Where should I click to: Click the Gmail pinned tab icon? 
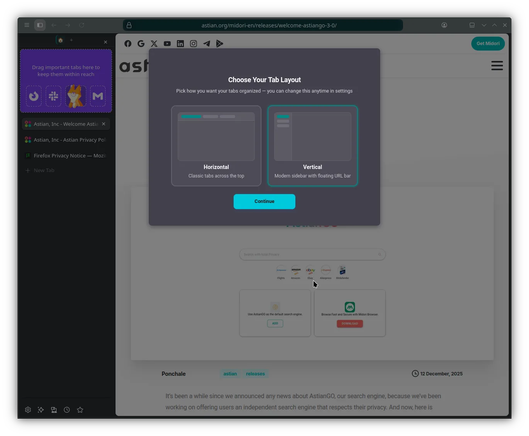point(98,96)
